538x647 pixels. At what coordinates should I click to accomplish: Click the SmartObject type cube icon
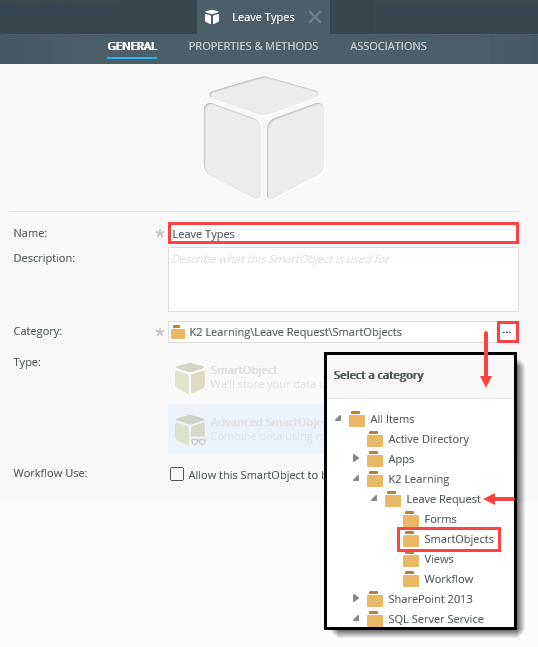pos(190,378)
